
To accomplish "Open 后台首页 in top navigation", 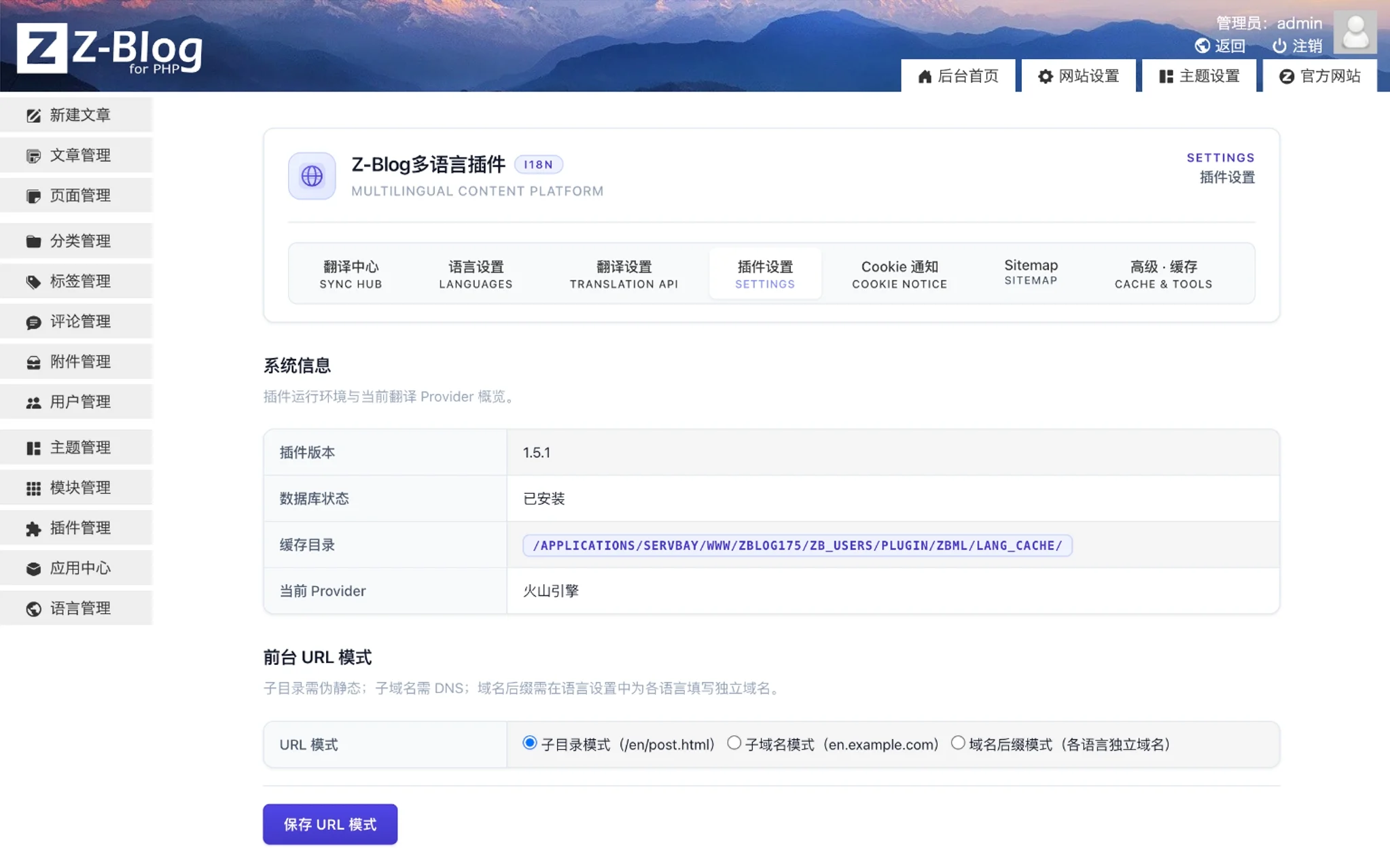I will click(x=958, y=75).
